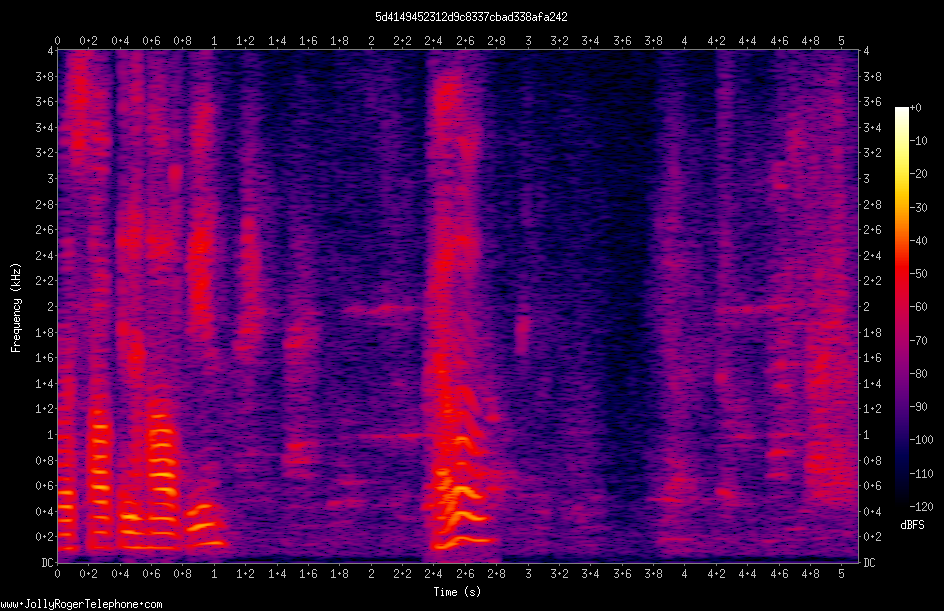Click the 2.2 tick on right frequency axis
Image resolution: width=944 pixels, height=611 pixels.
(873, 281)
